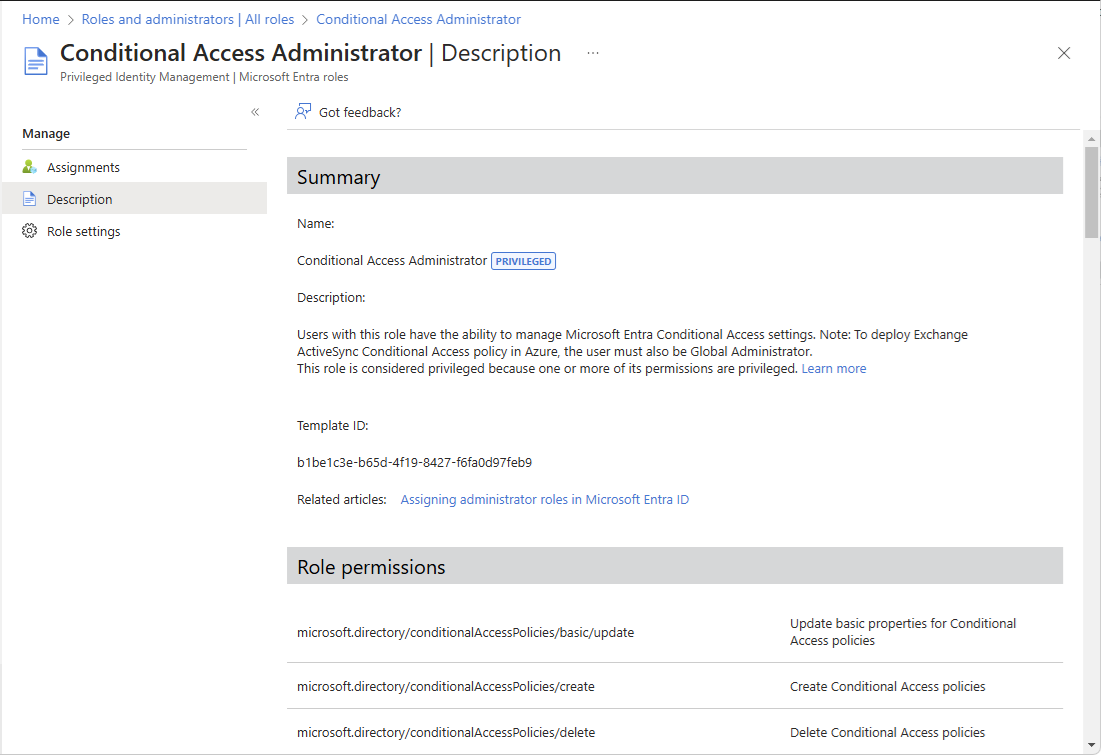The width and height of the screenshot is (1101, 755).
Task: Go to Home breadcrumb
Action: point(41,19)
